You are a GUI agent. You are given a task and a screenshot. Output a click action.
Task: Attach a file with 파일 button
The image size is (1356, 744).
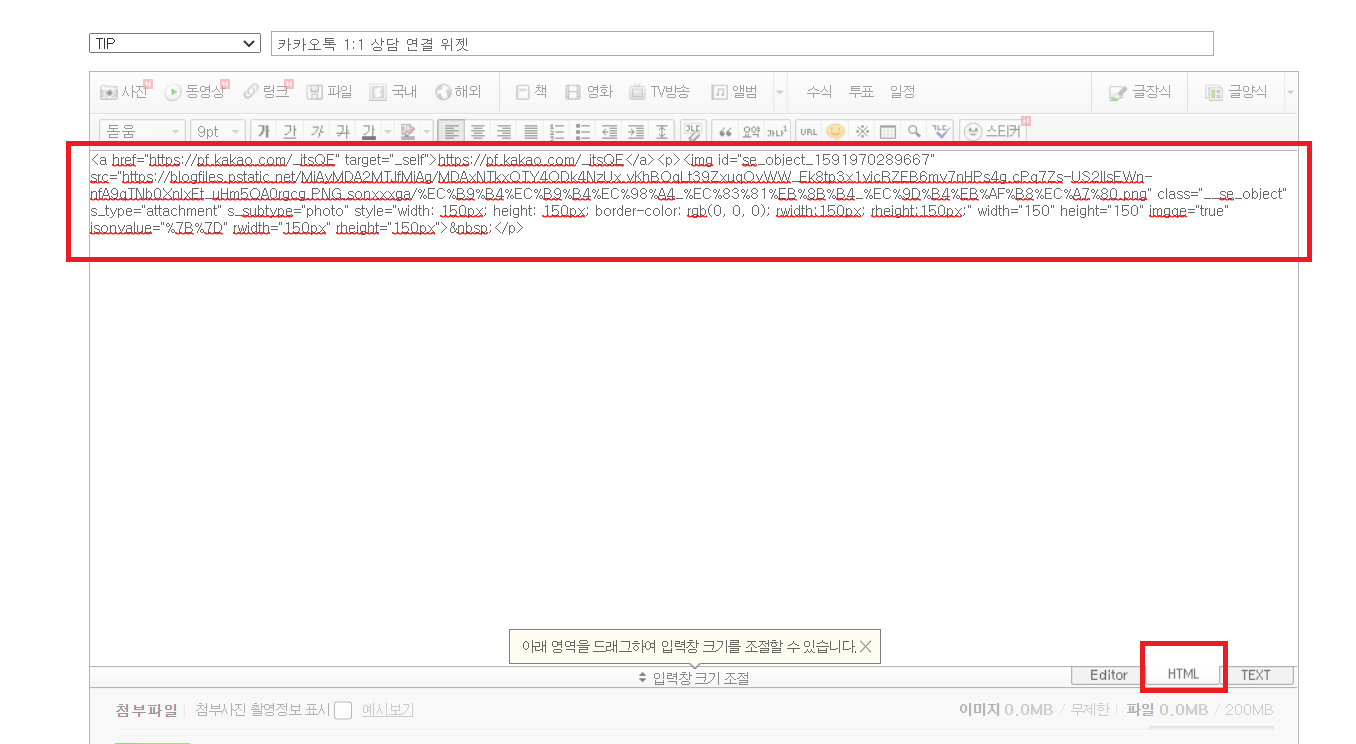(329, 92)
